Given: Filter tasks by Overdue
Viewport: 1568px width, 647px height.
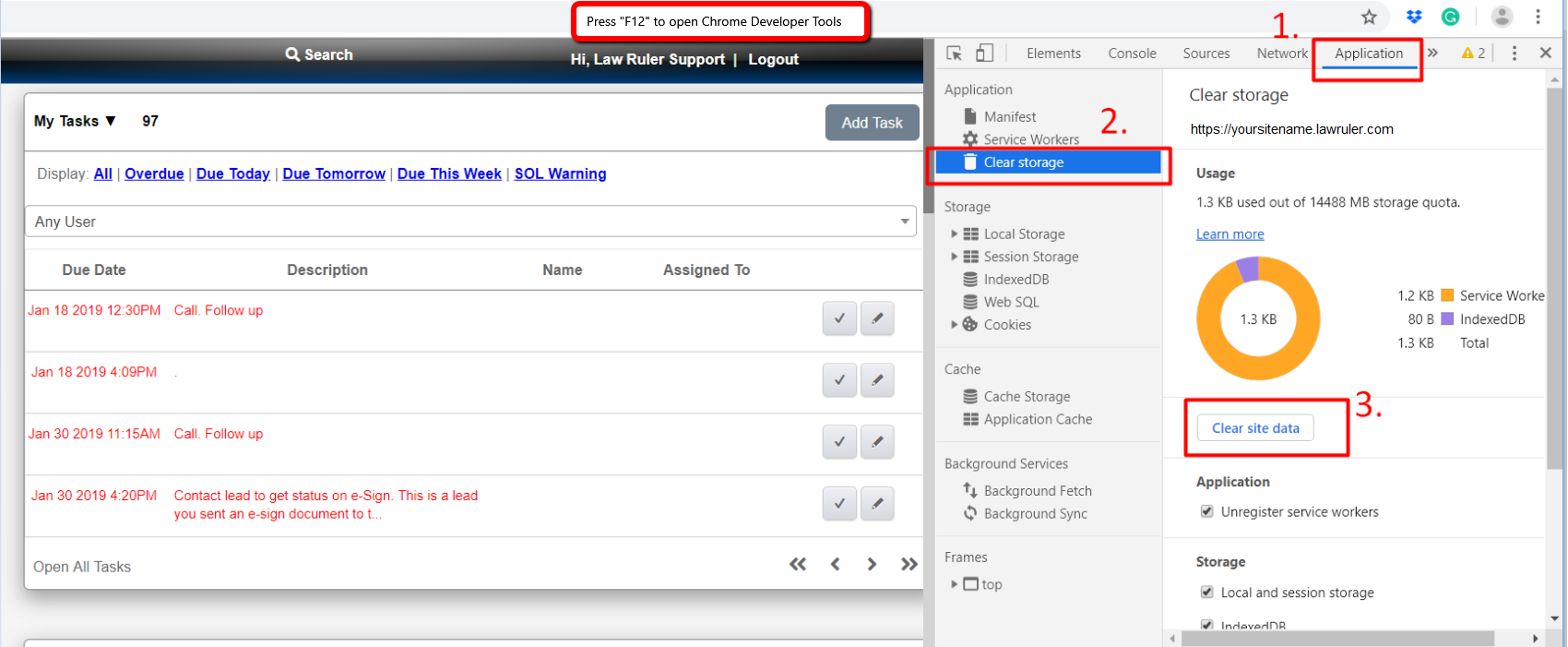Looking at the screenshot, I should tap(154, 174).
